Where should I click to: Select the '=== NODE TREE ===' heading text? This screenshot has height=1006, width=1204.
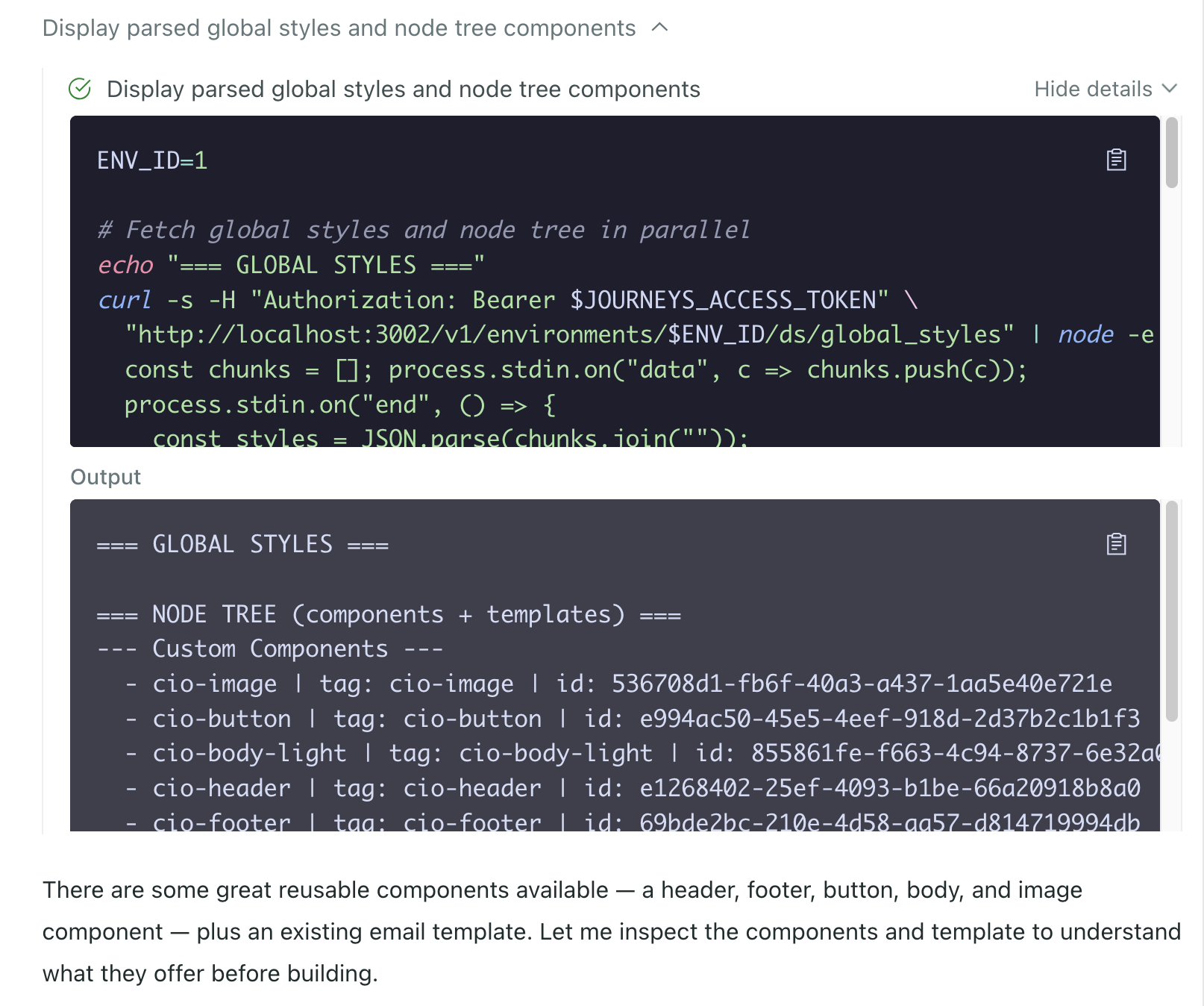pos(388,613)
